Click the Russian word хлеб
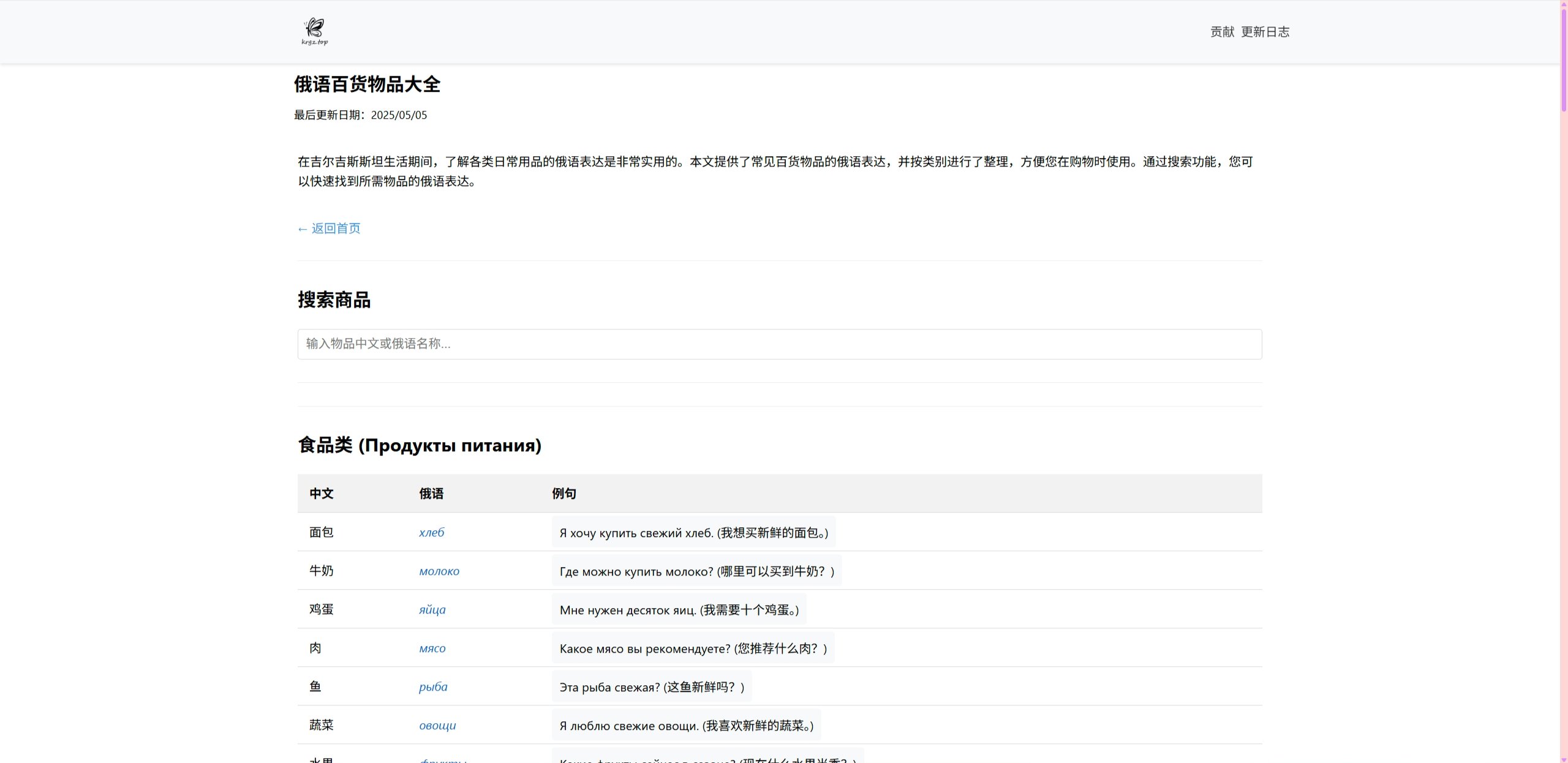1568x763 pixels. coord(431,533)
